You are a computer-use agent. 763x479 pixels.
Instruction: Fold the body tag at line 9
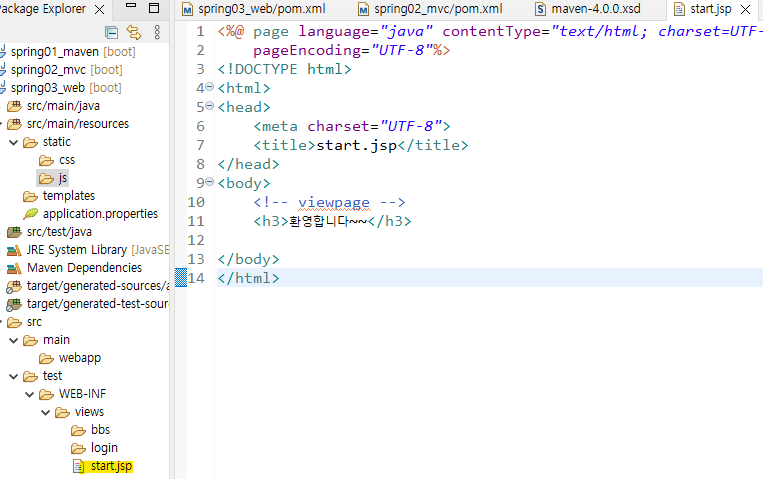coord(209,182)
